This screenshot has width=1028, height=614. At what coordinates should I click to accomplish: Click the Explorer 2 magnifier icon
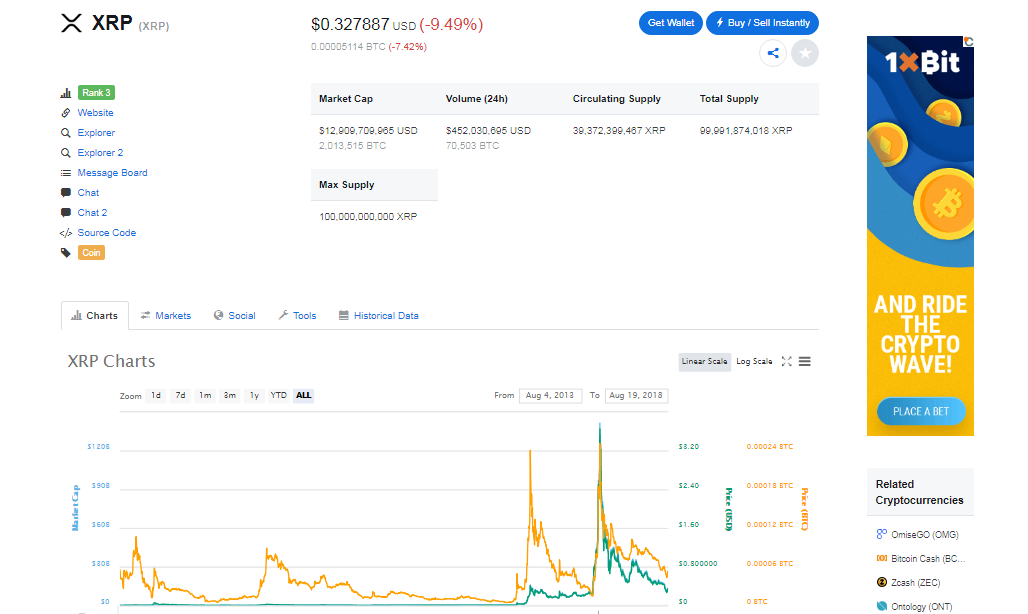point(66,153)
